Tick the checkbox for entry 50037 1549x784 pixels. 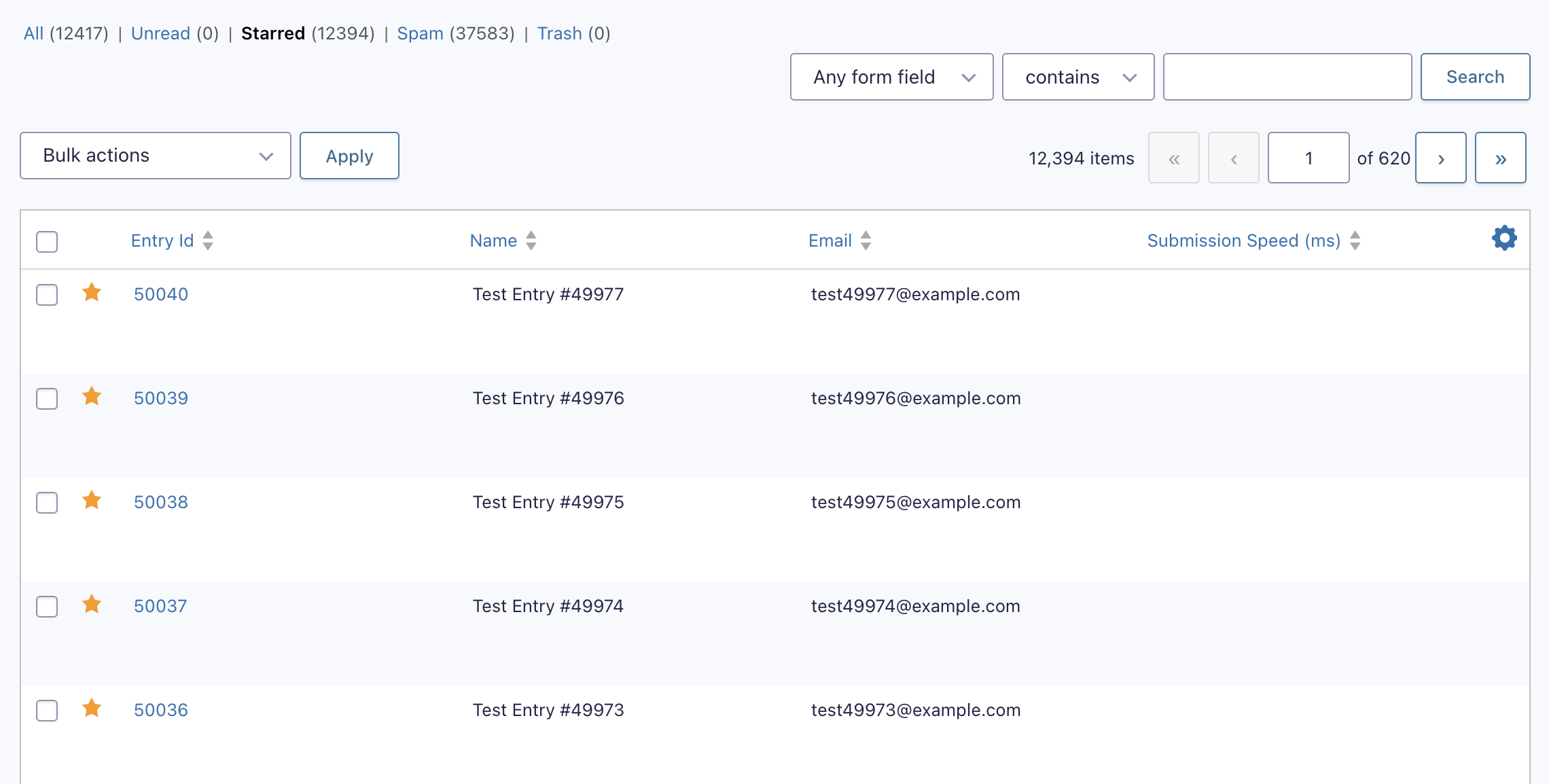[x=47, y=607]
